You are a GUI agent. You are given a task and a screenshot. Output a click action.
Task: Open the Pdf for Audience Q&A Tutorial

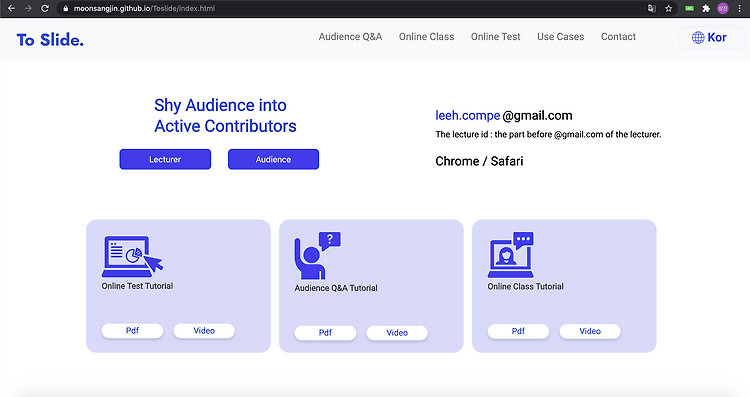tap(325, 332)
